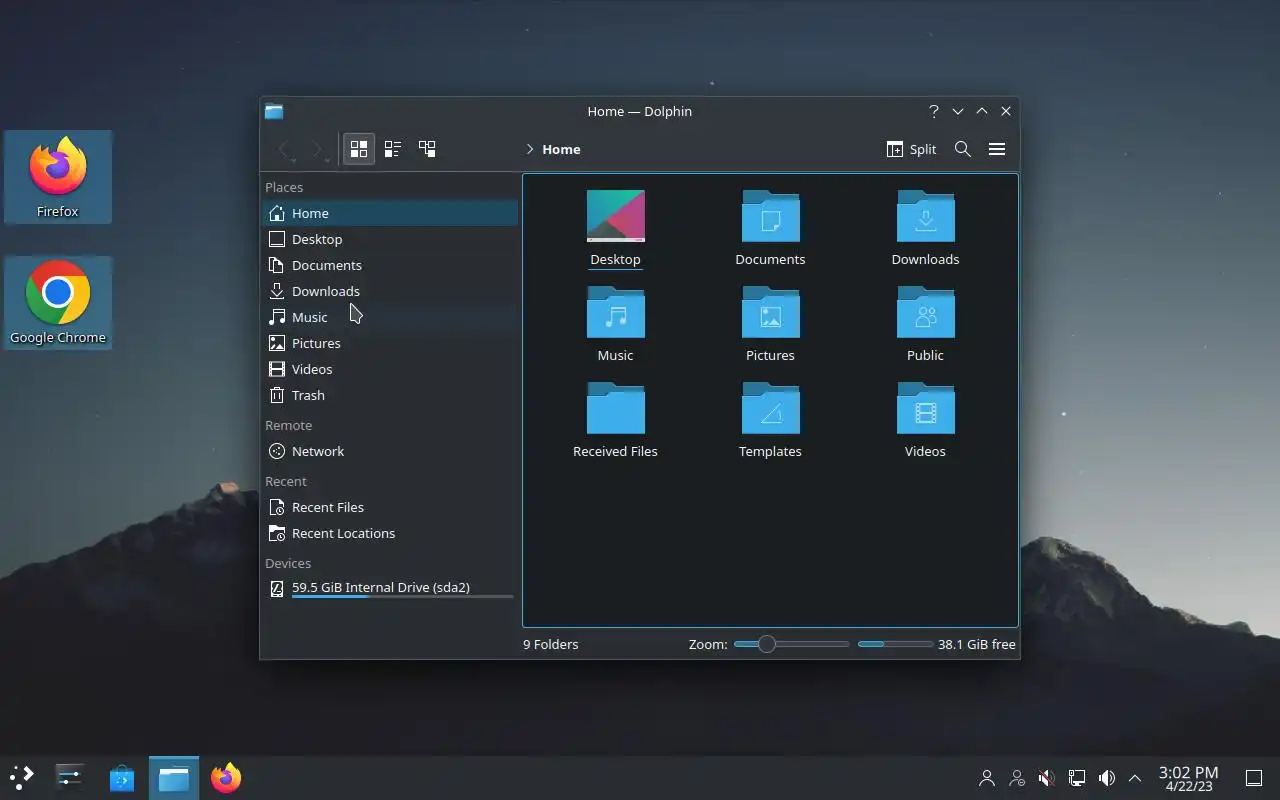Go to Videos in Places panel
This screenshot has width=1280, height=800.
tap(390, 369)
